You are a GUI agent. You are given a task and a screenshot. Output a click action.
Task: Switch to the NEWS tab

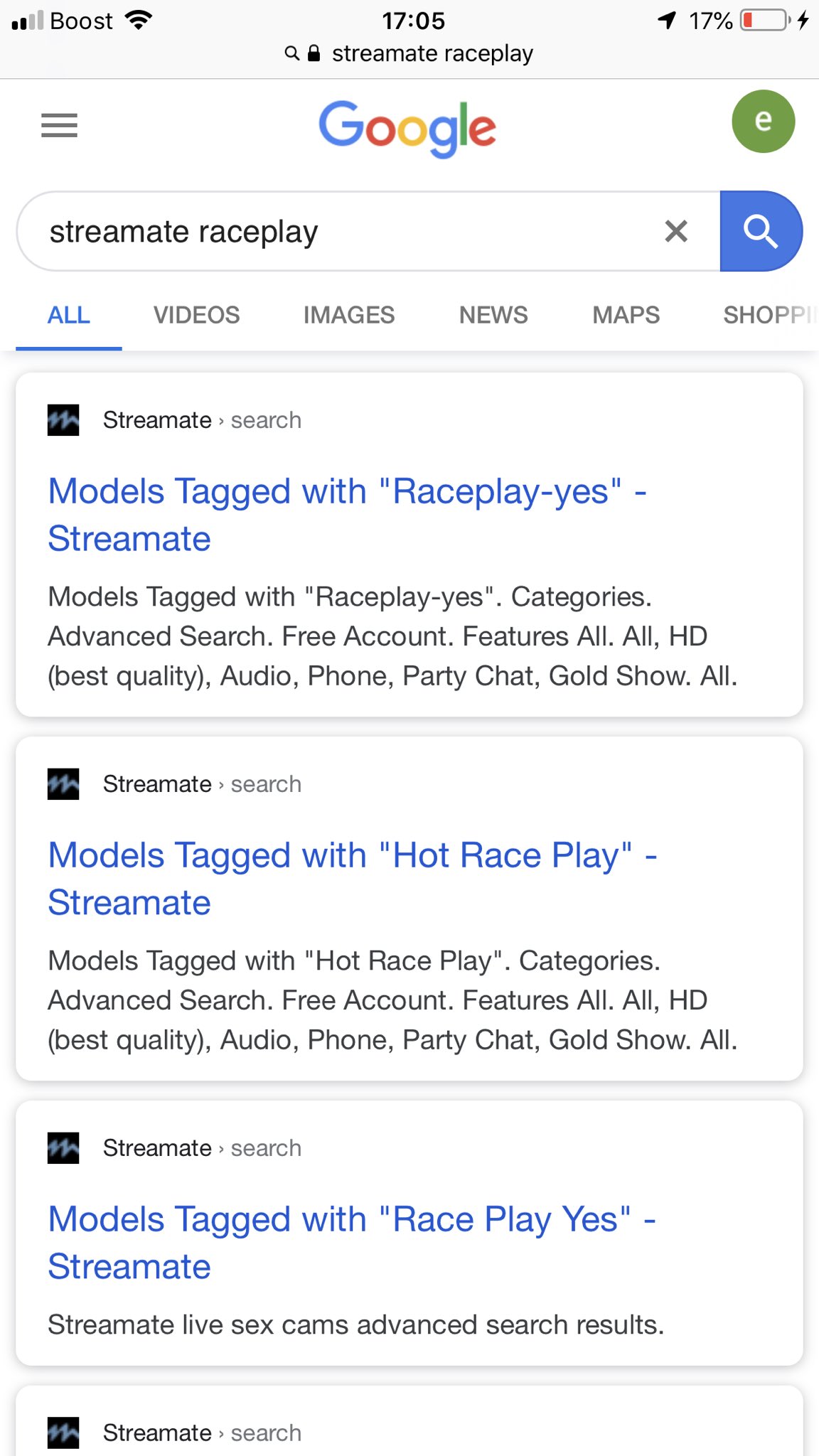coord(493,315)
